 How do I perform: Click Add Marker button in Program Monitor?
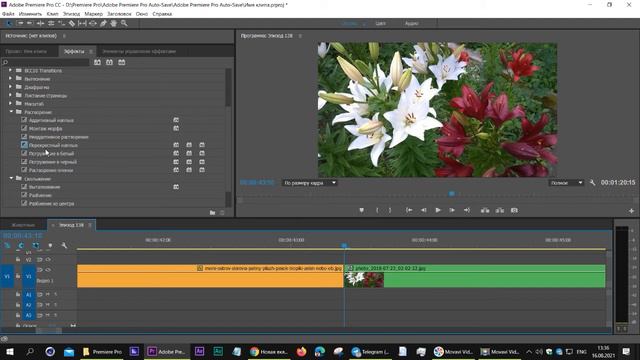[x=361, y=210]
